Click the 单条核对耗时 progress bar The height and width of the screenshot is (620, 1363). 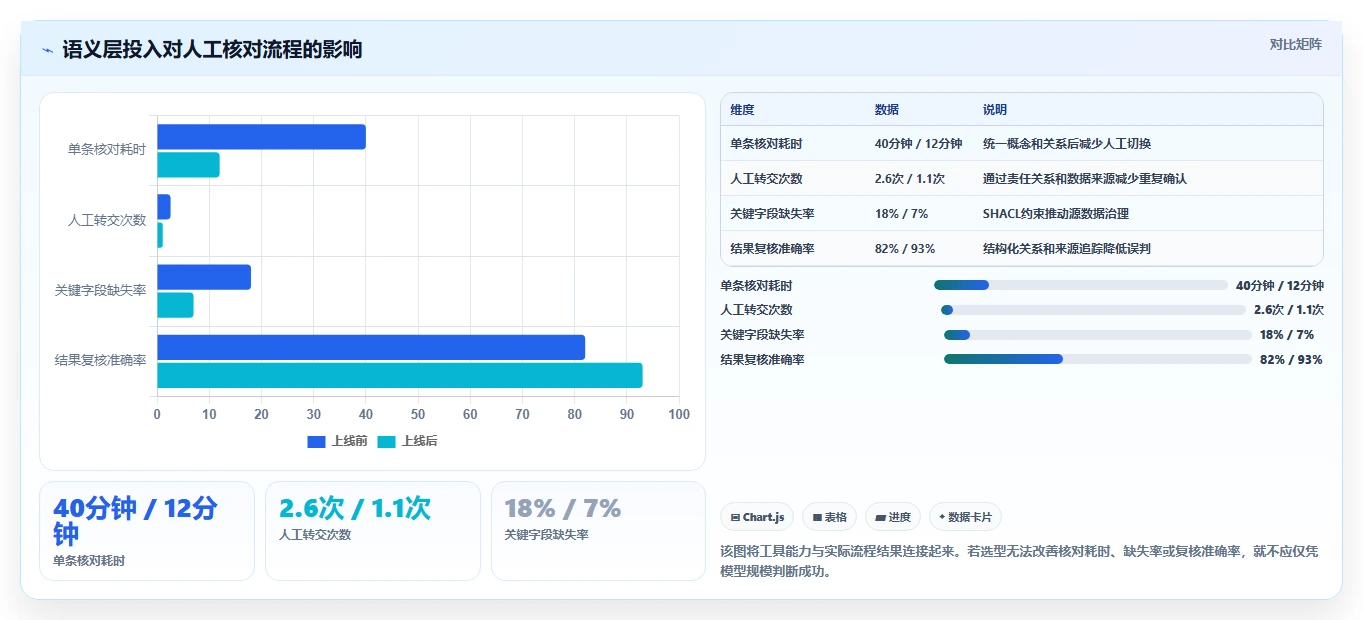pos(1080,285)
